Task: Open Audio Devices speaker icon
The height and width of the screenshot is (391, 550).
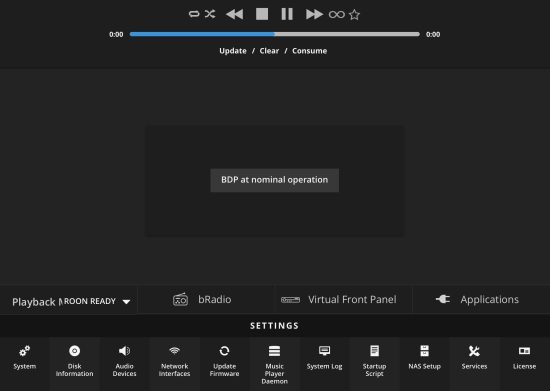Action: pyautogui.click(x=125, y=351)
